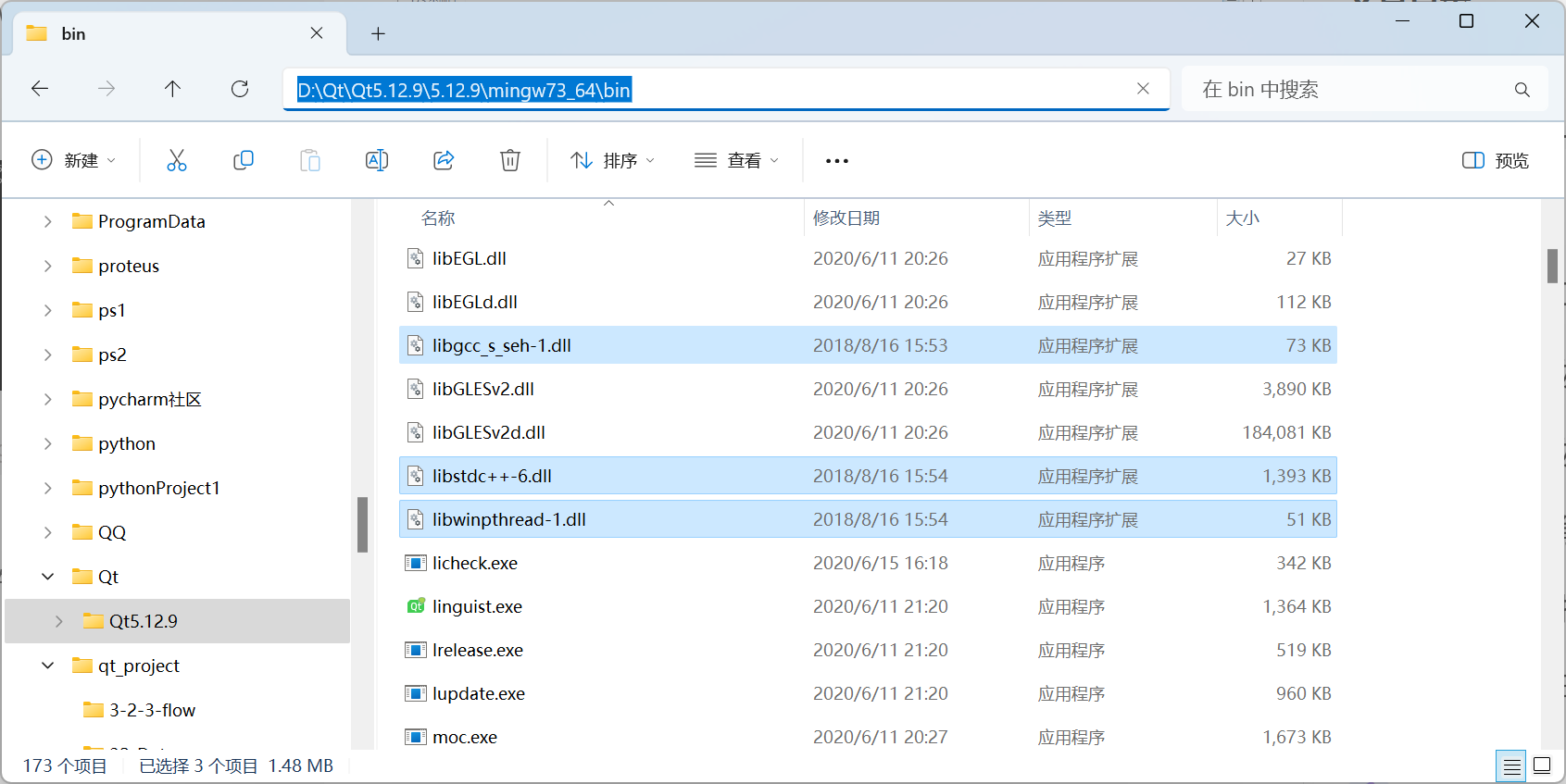The height and width of the screenshot is (784, 1566).
Task: Click the file list vertical scrollbar thumb
Action: (1553, 266)
